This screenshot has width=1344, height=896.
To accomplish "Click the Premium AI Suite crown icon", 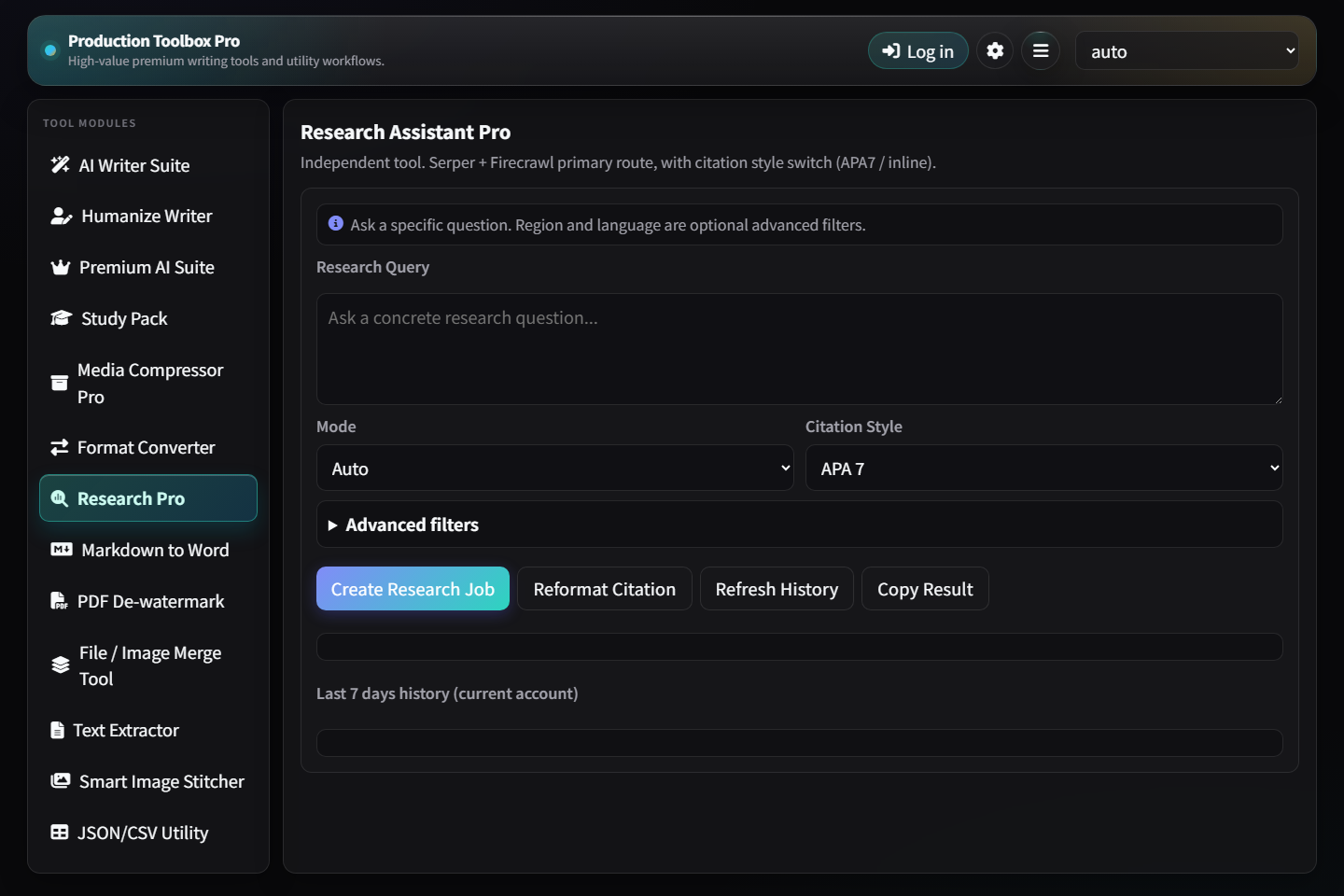I will (x=61, y=268).
